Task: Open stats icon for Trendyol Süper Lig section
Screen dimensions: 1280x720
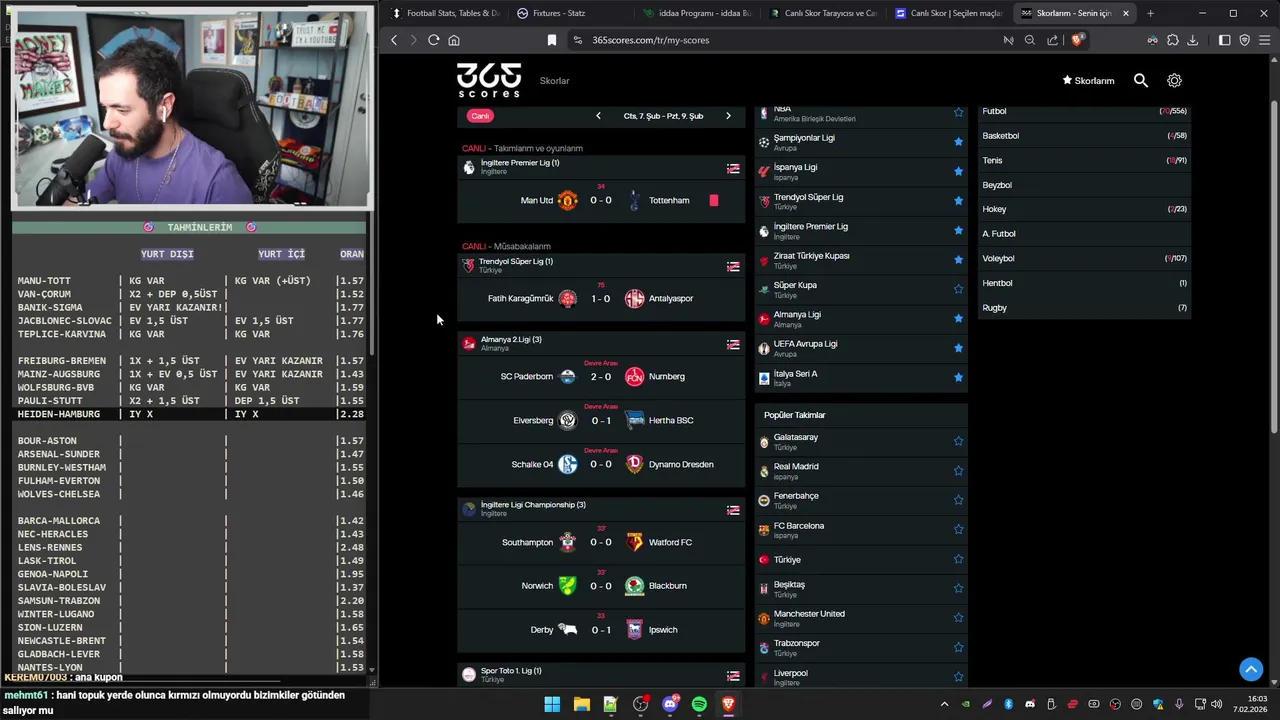Action: click(733, 266)
